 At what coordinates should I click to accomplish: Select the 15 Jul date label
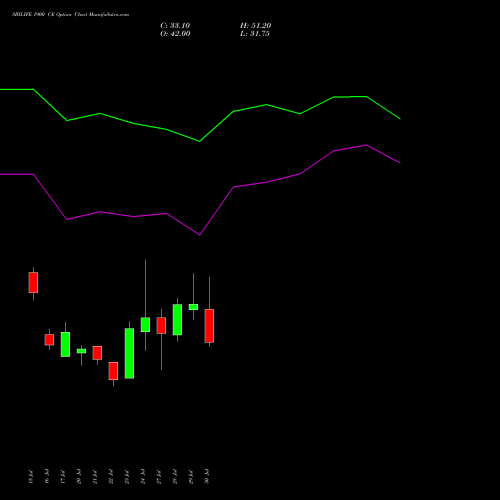pos(31,476)
